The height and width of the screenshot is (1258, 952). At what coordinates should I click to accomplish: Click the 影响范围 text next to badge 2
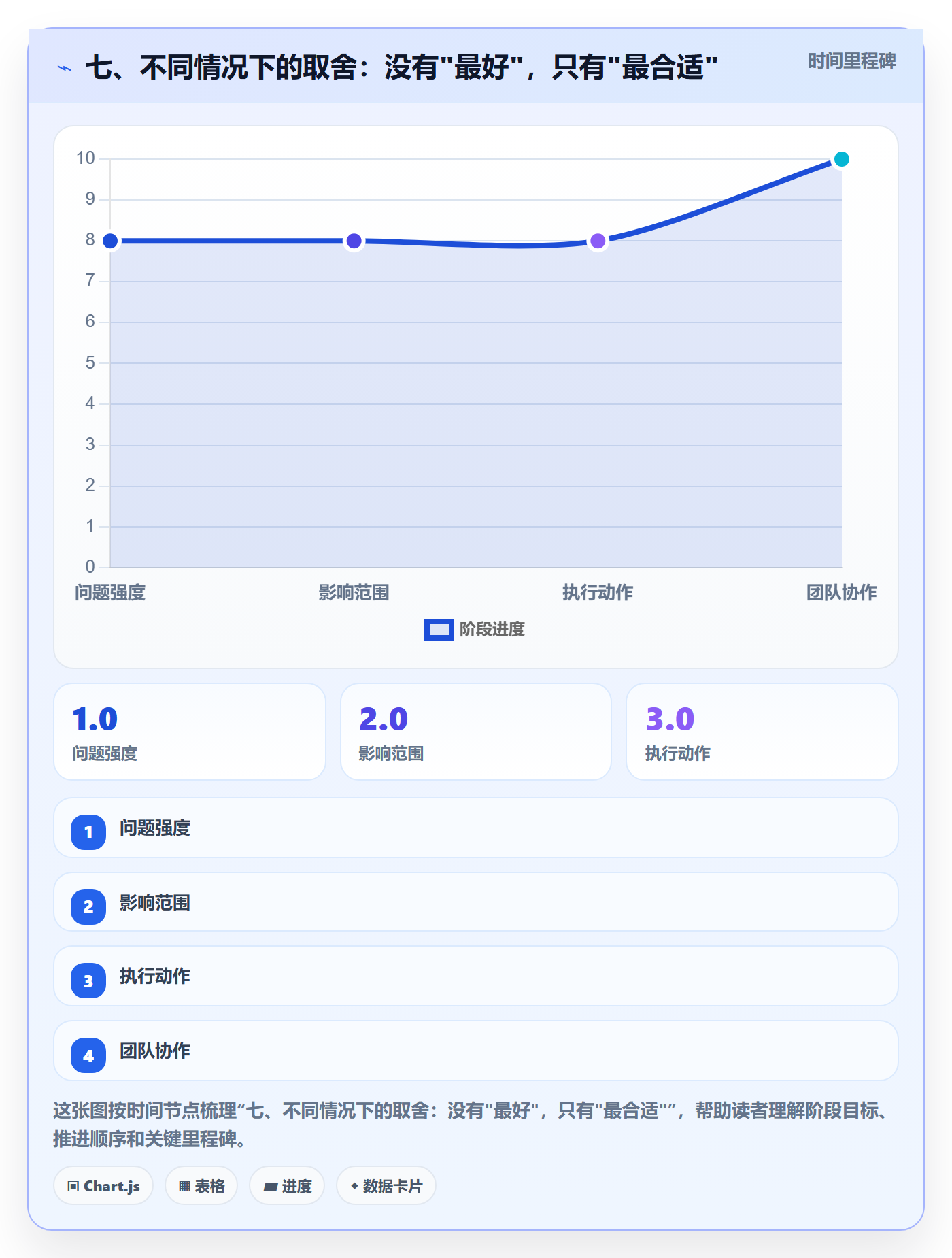(155, 903)
